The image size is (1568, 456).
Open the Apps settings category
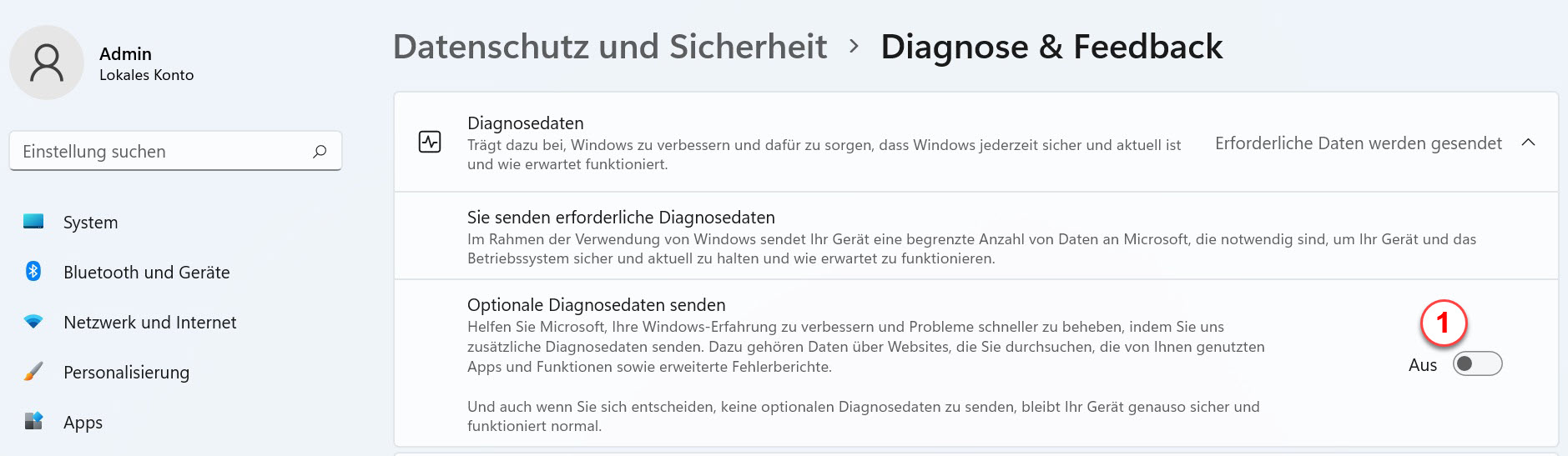click(83, 423)
